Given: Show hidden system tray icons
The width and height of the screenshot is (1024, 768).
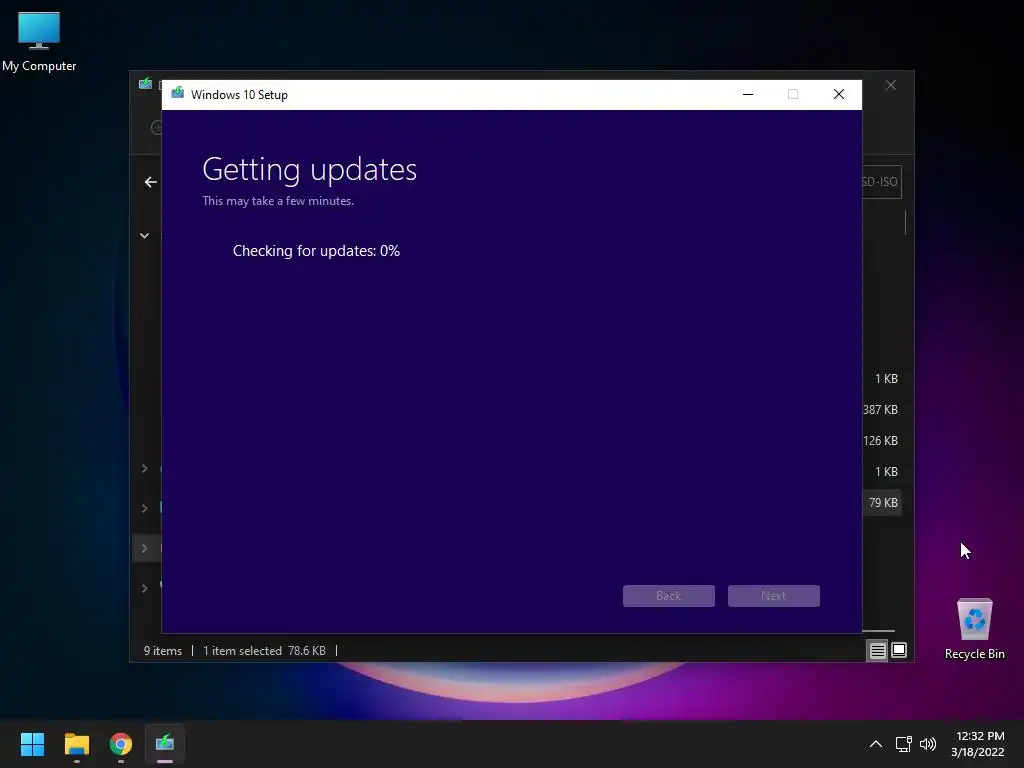Looking at the screenshot, I should pos(876,744).
